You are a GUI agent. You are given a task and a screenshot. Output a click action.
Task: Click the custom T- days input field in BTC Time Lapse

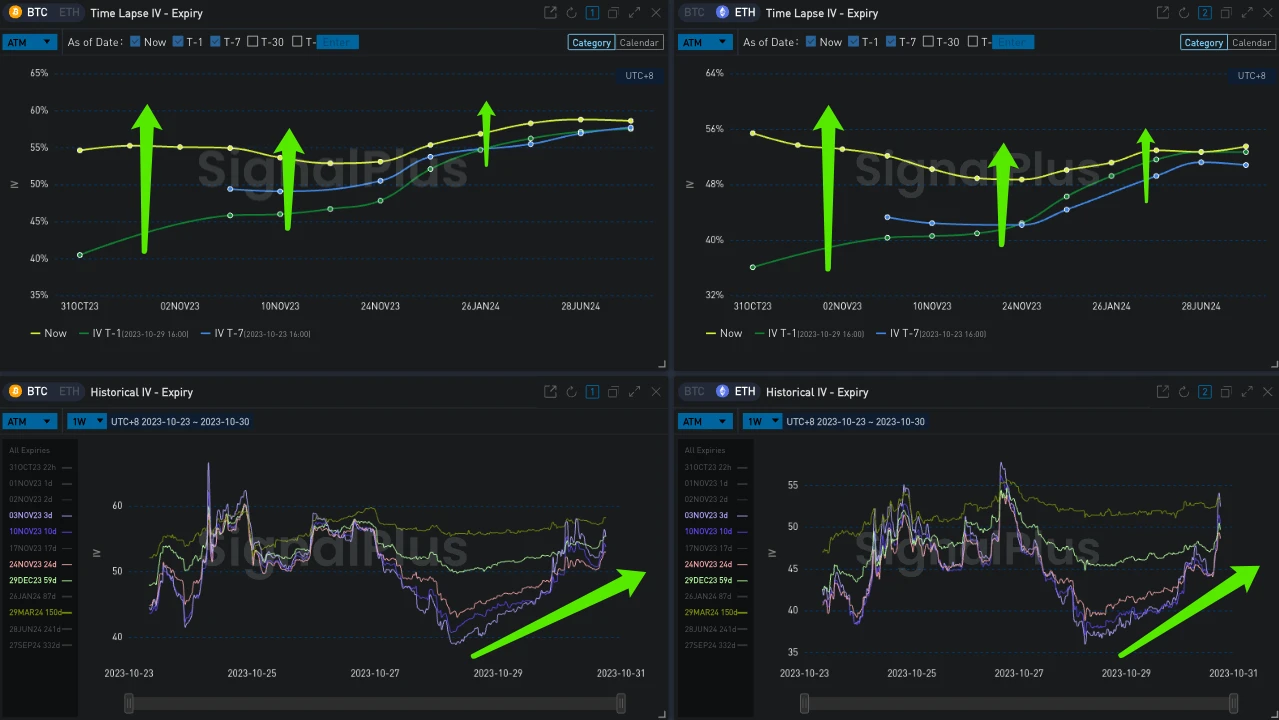point(337,42)
